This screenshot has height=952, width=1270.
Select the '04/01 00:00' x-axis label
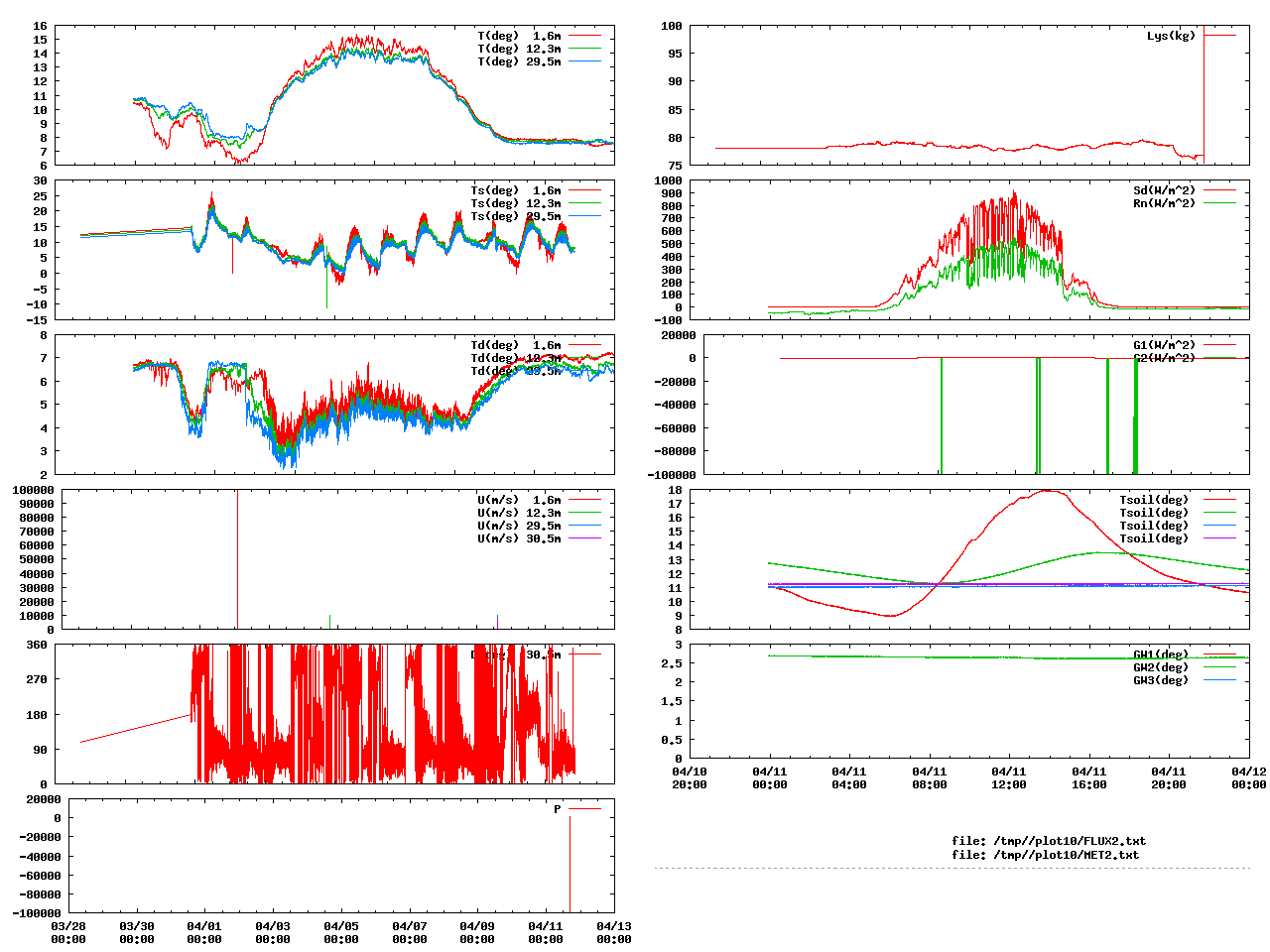(204, 932)
